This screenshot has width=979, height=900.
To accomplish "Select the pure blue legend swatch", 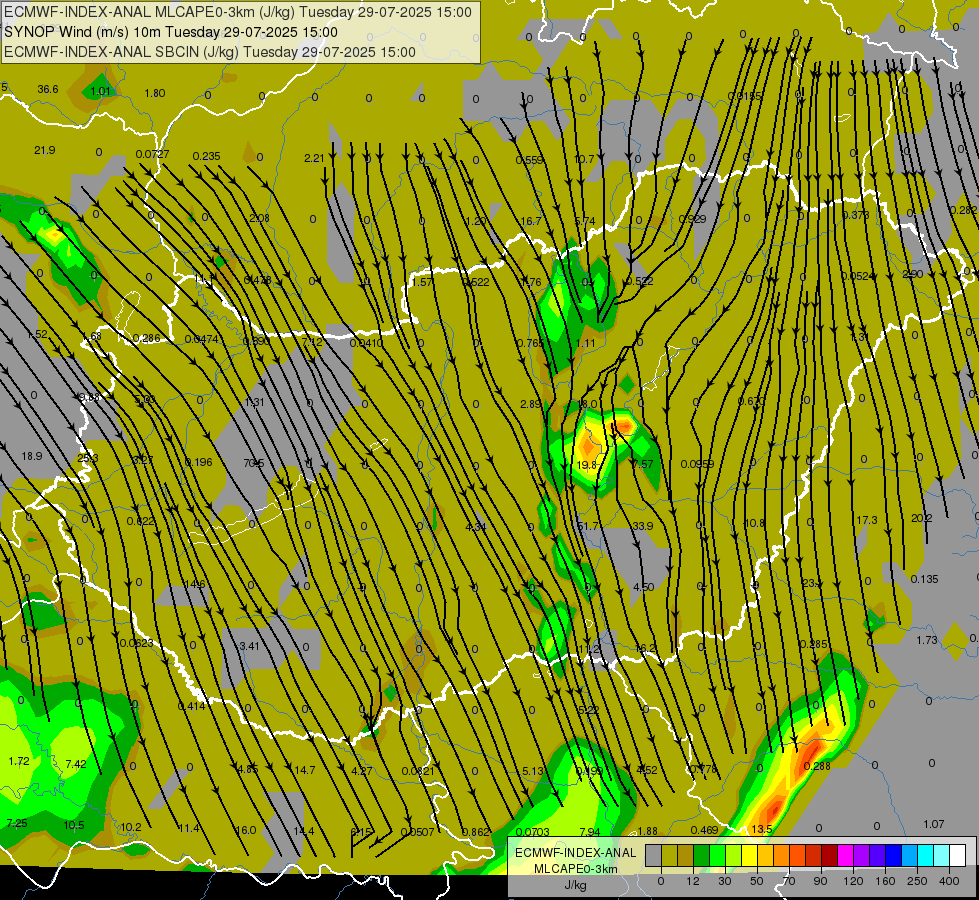I will [x=894, y=855].
